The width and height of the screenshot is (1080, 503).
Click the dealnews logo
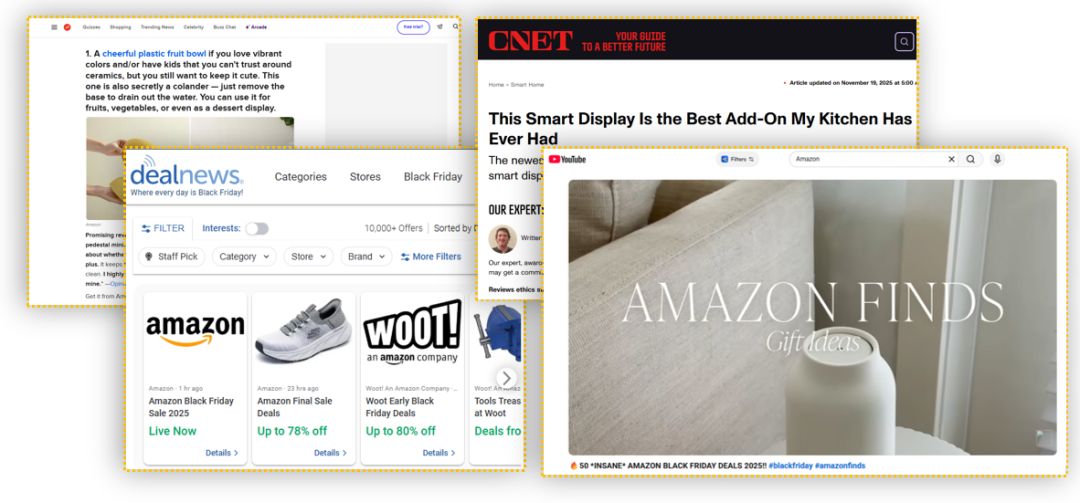coord(186,176)
